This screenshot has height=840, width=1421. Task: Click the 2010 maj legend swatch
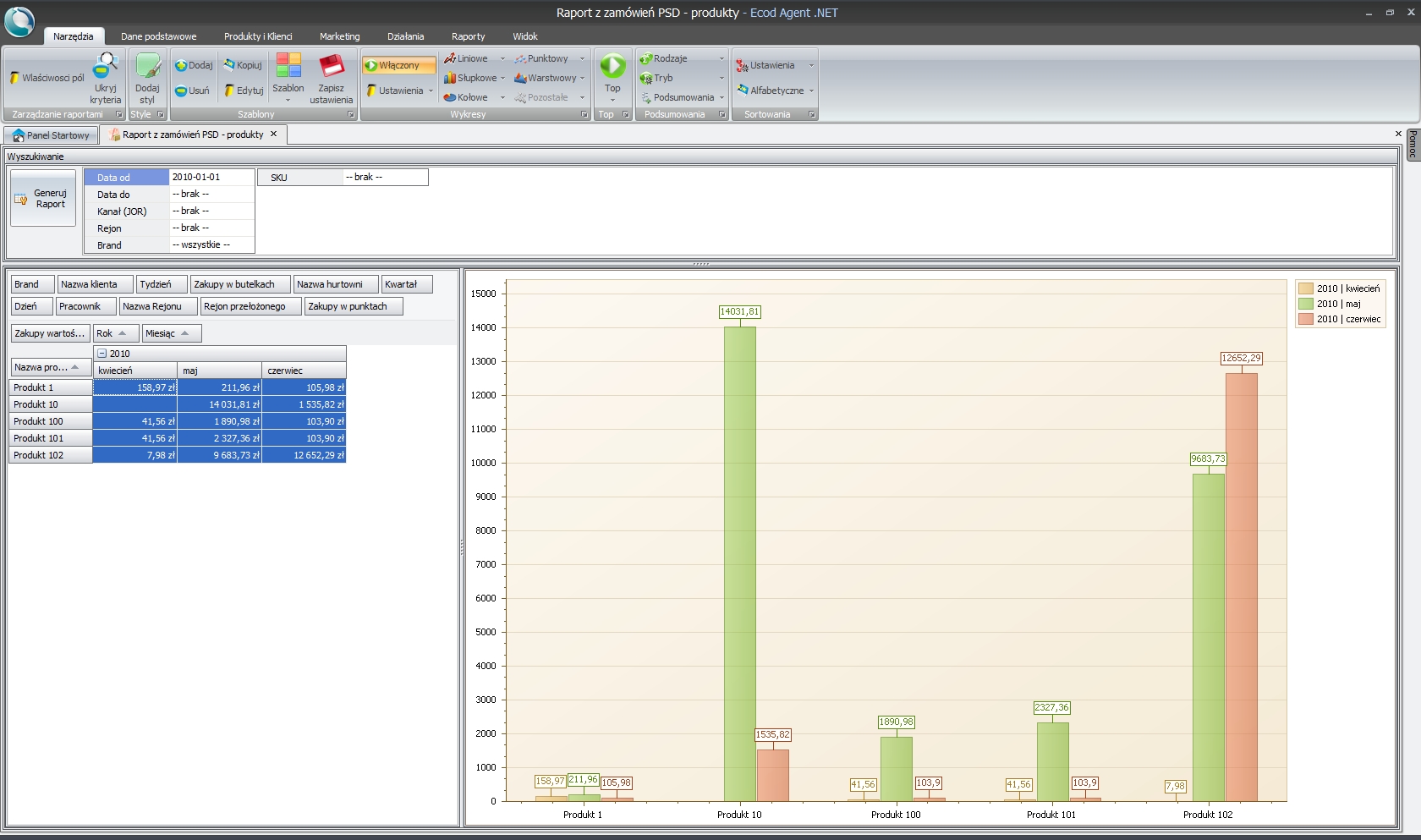coord(1306,304)
